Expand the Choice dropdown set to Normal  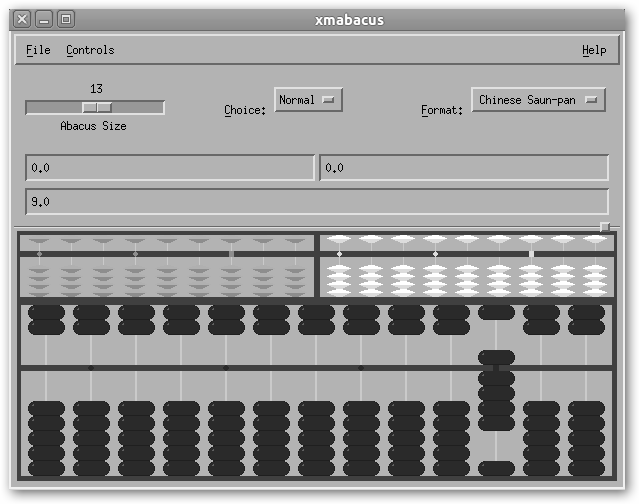(308, 100)
